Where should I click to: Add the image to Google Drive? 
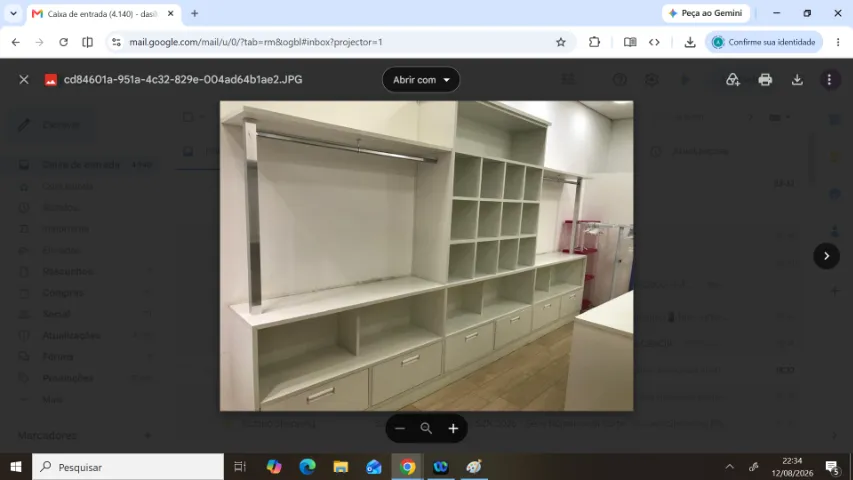(733, 79)
